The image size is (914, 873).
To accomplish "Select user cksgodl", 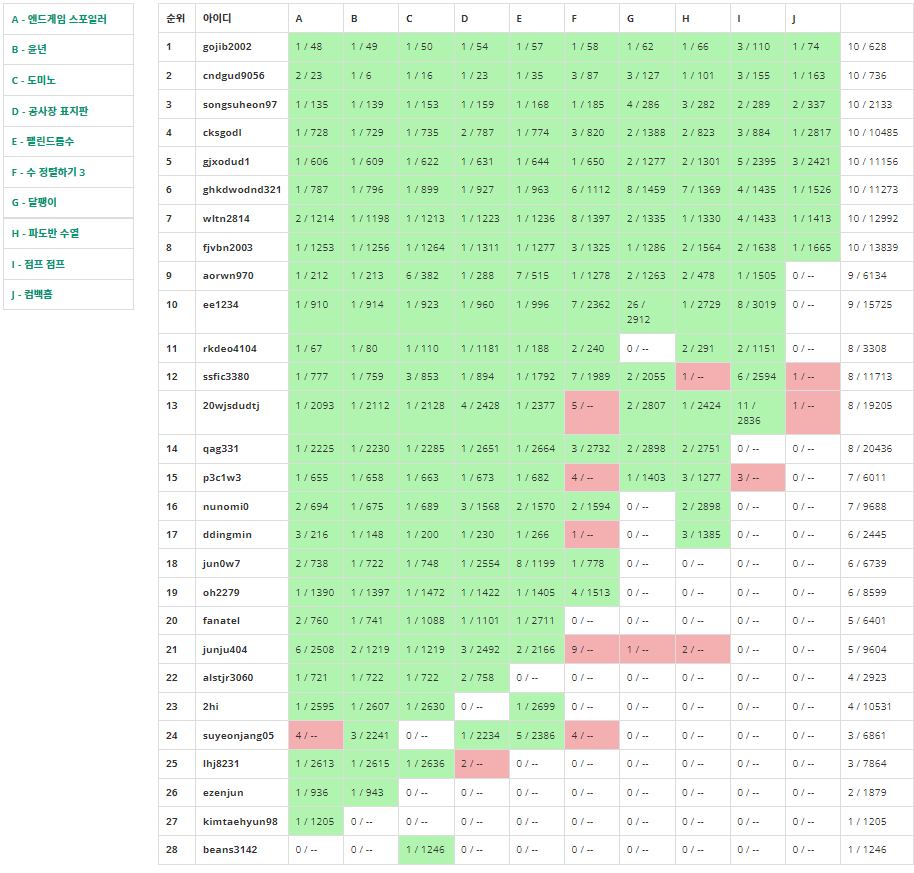I will tap(222, 133).
